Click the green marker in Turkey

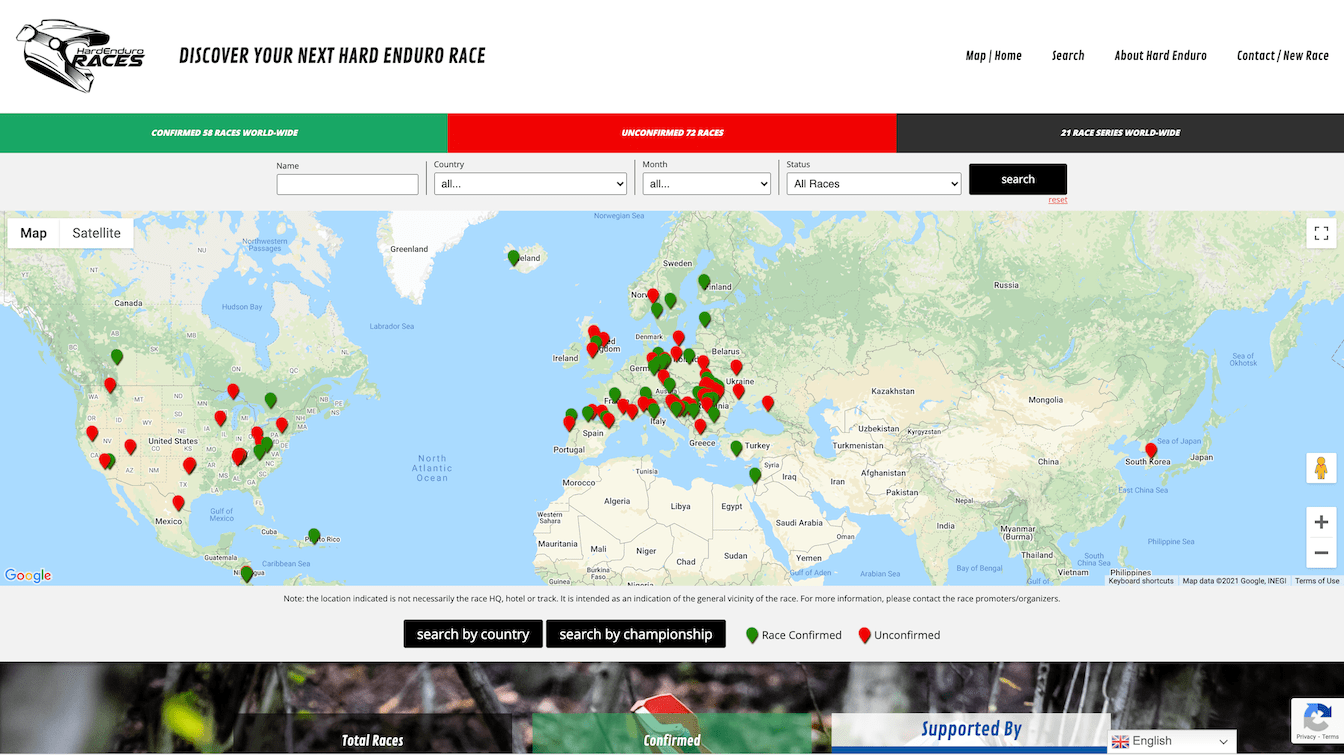[737, 448]
